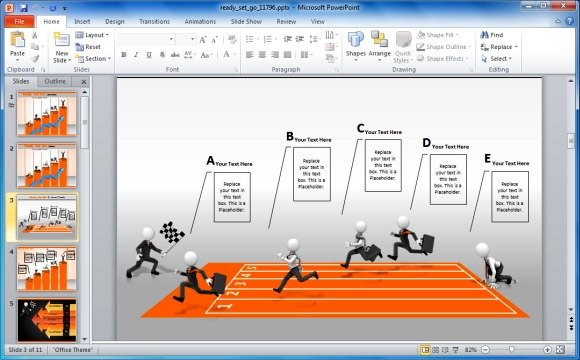Open PowerPoint Help icon
This screenshot has height=360, width=580.
[570, 21]
